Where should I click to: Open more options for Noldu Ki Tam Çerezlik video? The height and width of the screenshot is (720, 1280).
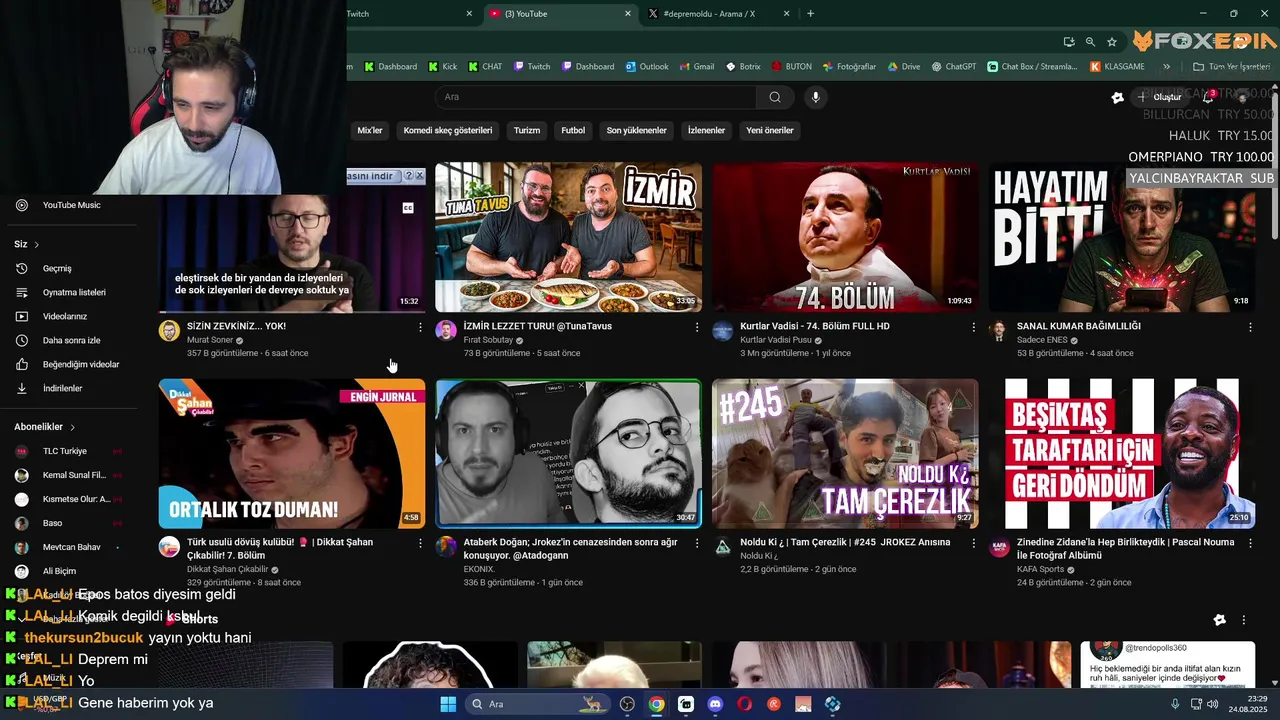974,543
